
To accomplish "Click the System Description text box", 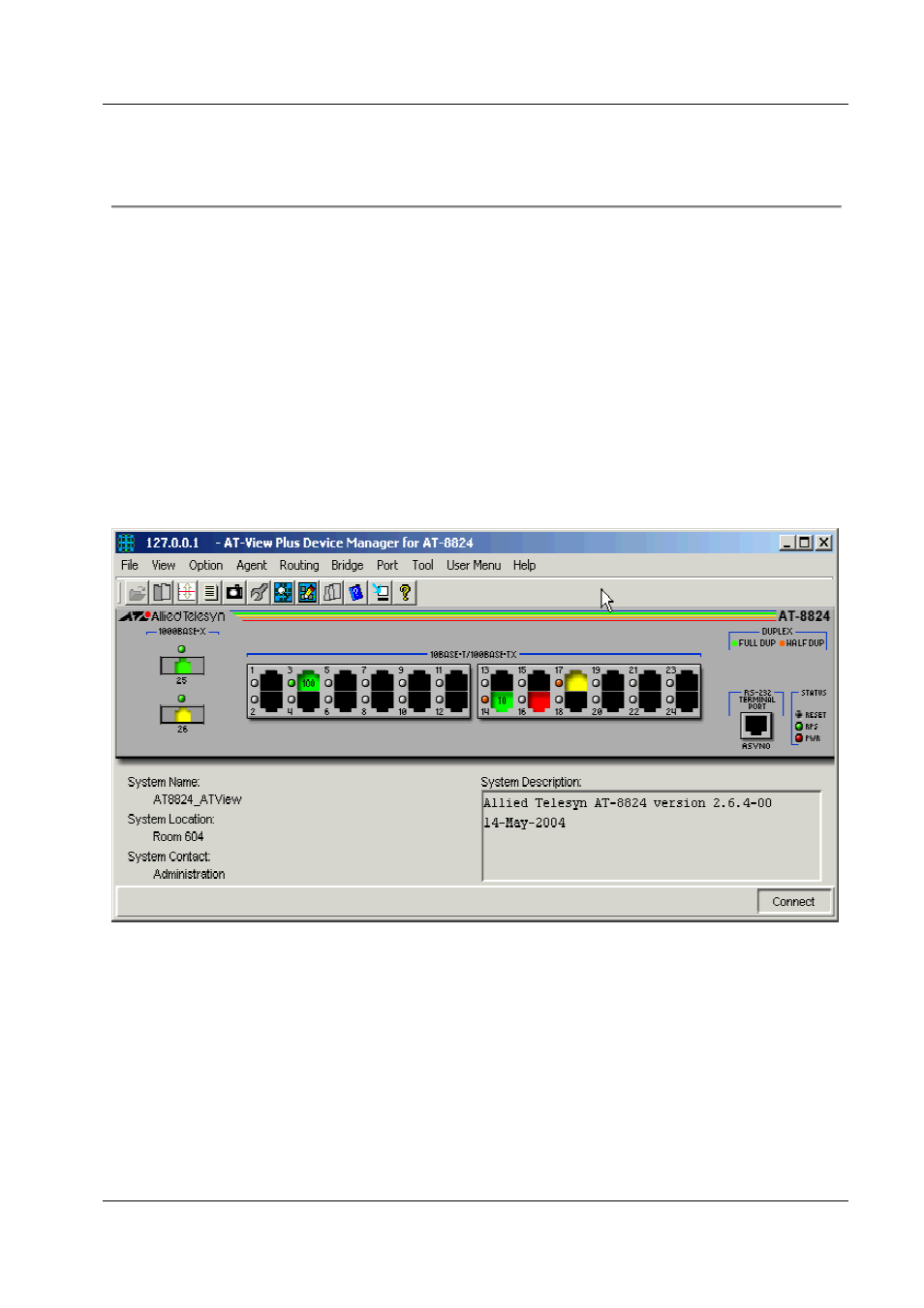I will coord(652,836).
